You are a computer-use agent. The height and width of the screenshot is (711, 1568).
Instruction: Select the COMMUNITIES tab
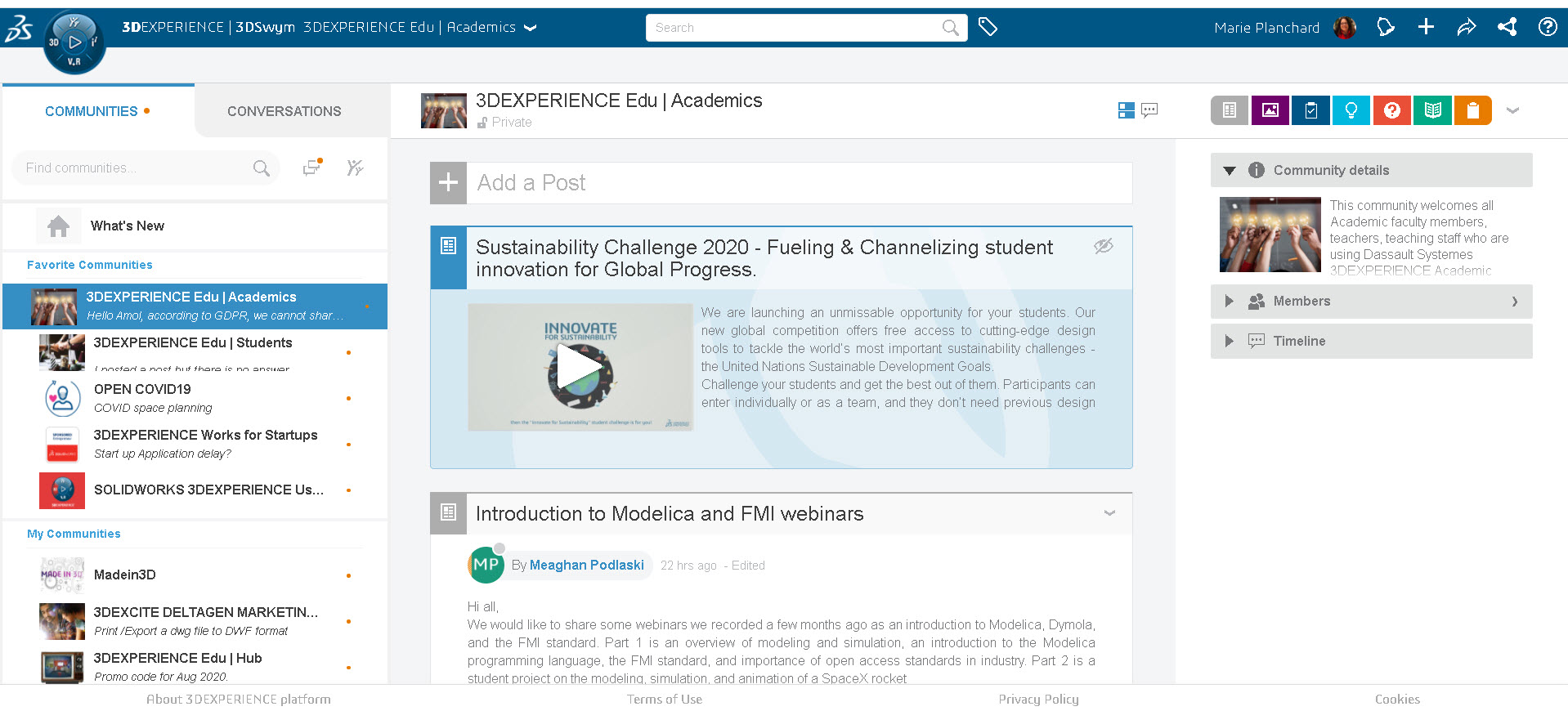(91, 110)
